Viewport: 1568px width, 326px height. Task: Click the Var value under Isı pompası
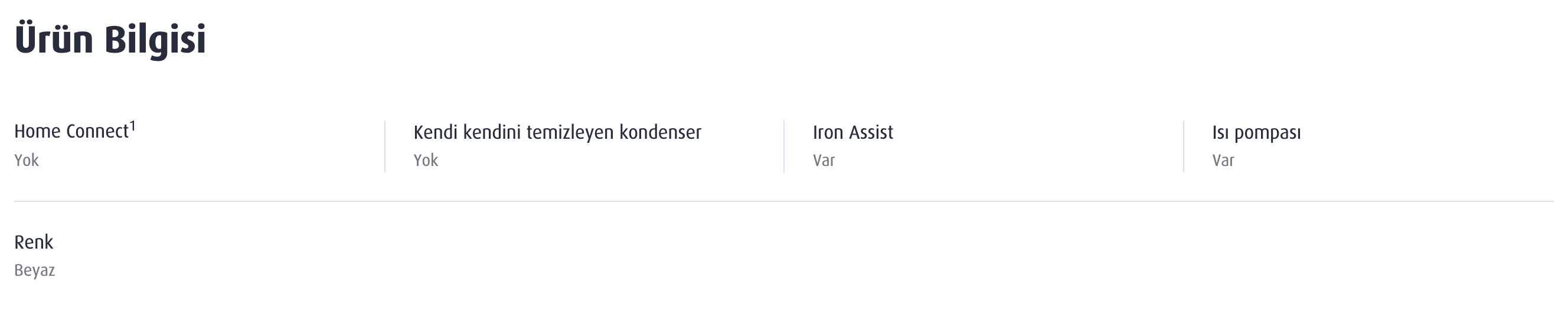pos(1223,160)
